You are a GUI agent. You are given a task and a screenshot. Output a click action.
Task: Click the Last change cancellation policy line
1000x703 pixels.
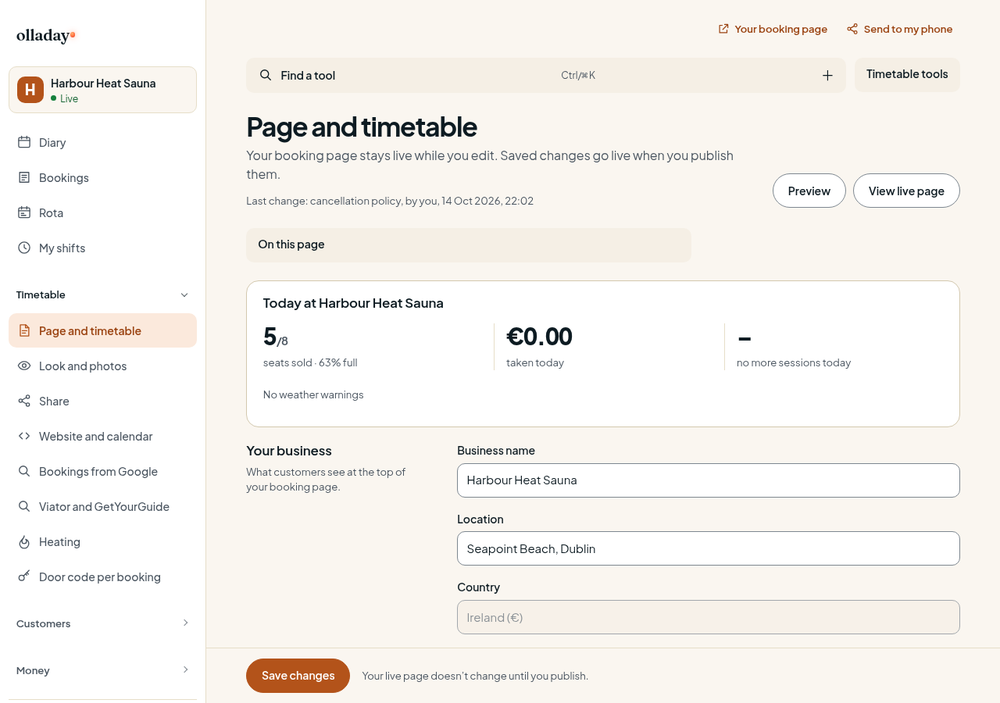point(390,201)
